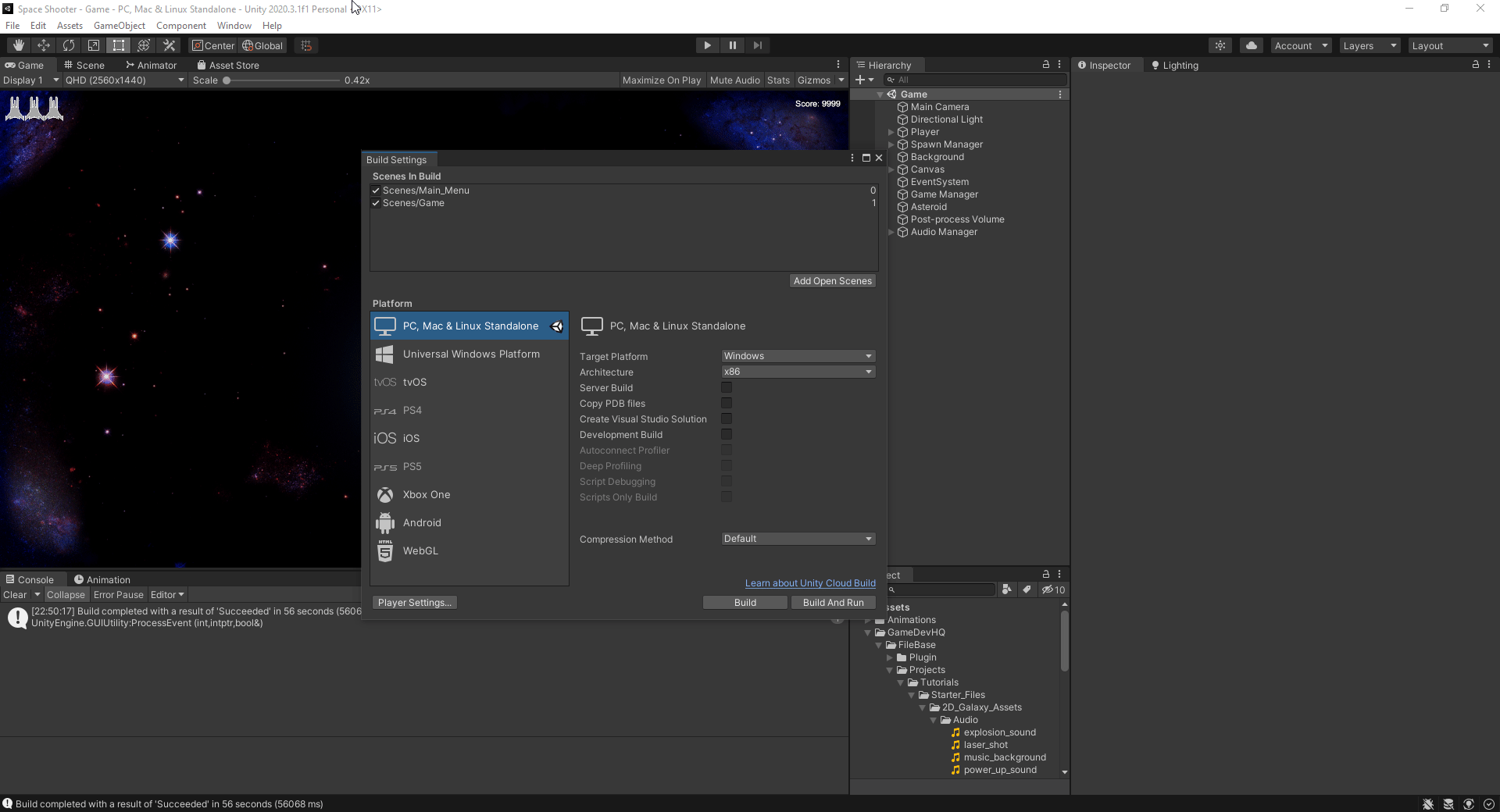
Task: Toggle Stats overlay in Game view
Action: tap(778, 80)
